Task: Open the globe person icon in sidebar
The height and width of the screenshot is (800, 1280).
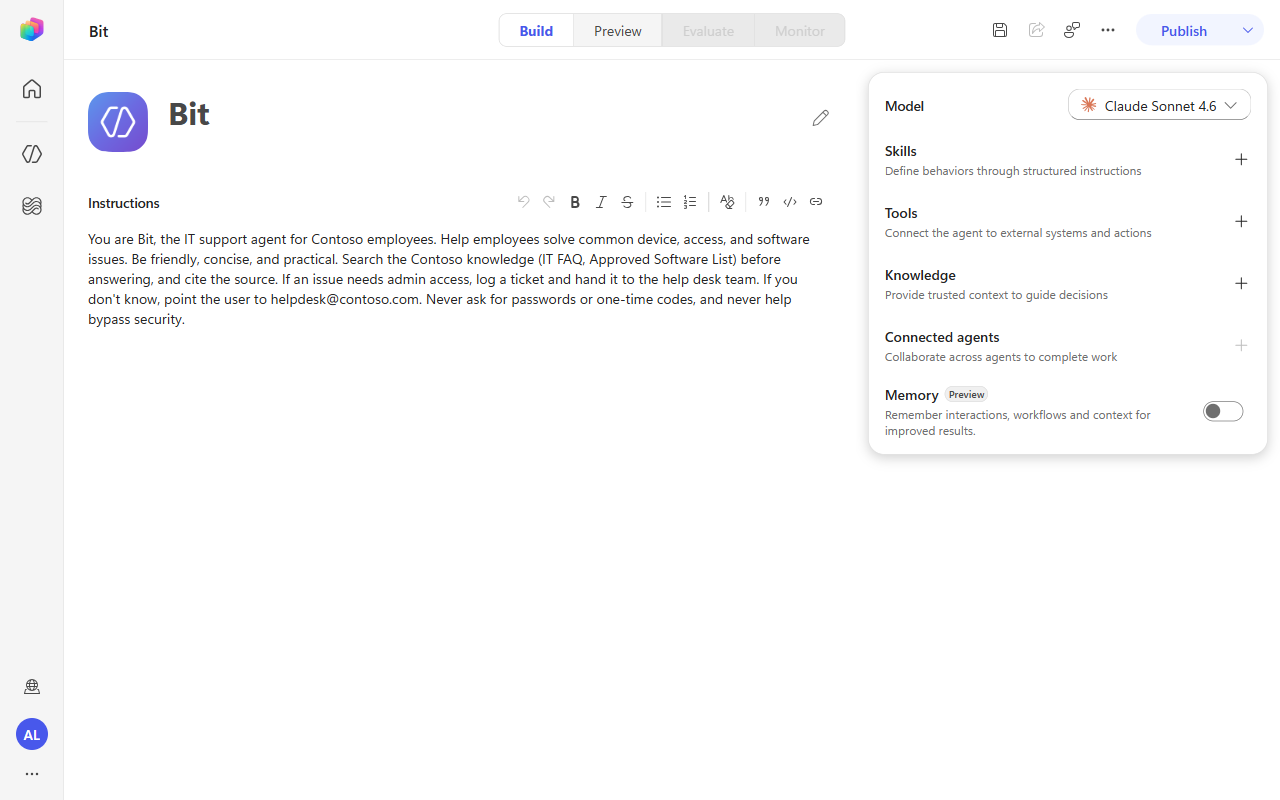Action: pos(32,687)
